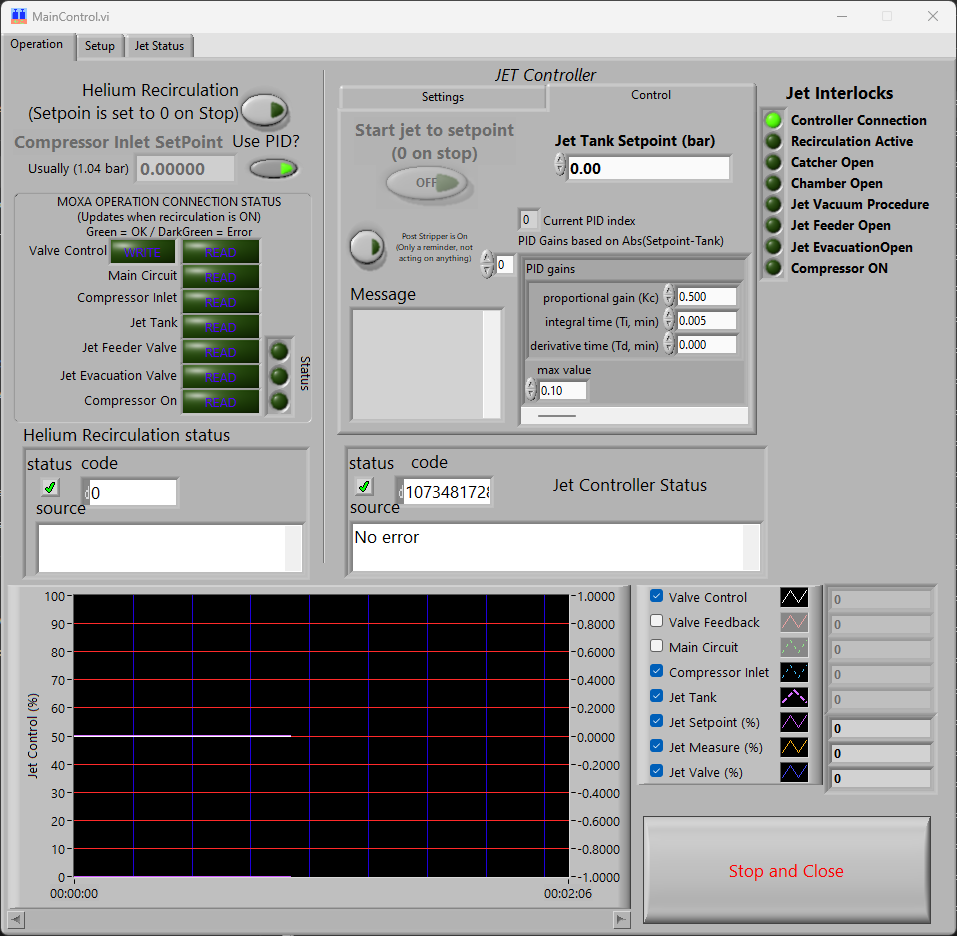Click the derivative time value 0.000
This screenshot has height=936, width=957.
pyautogui.click(x=706, y=345)
